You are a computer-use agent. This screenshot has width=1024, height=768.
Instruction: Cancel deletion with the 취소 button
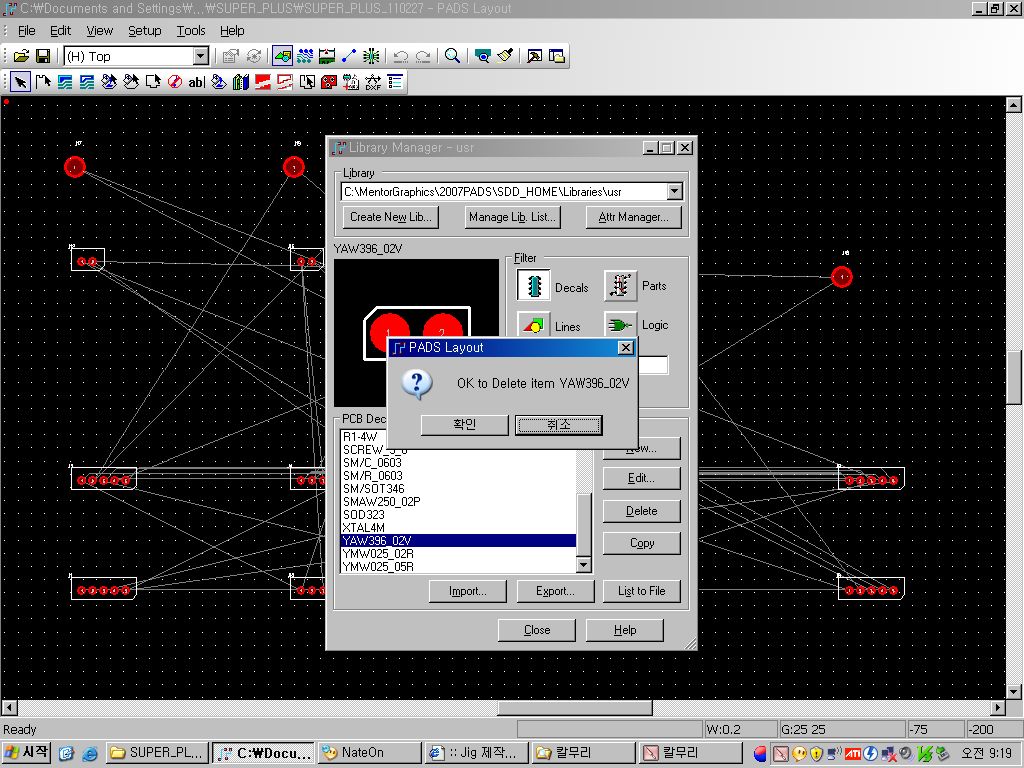click(558, 424)
